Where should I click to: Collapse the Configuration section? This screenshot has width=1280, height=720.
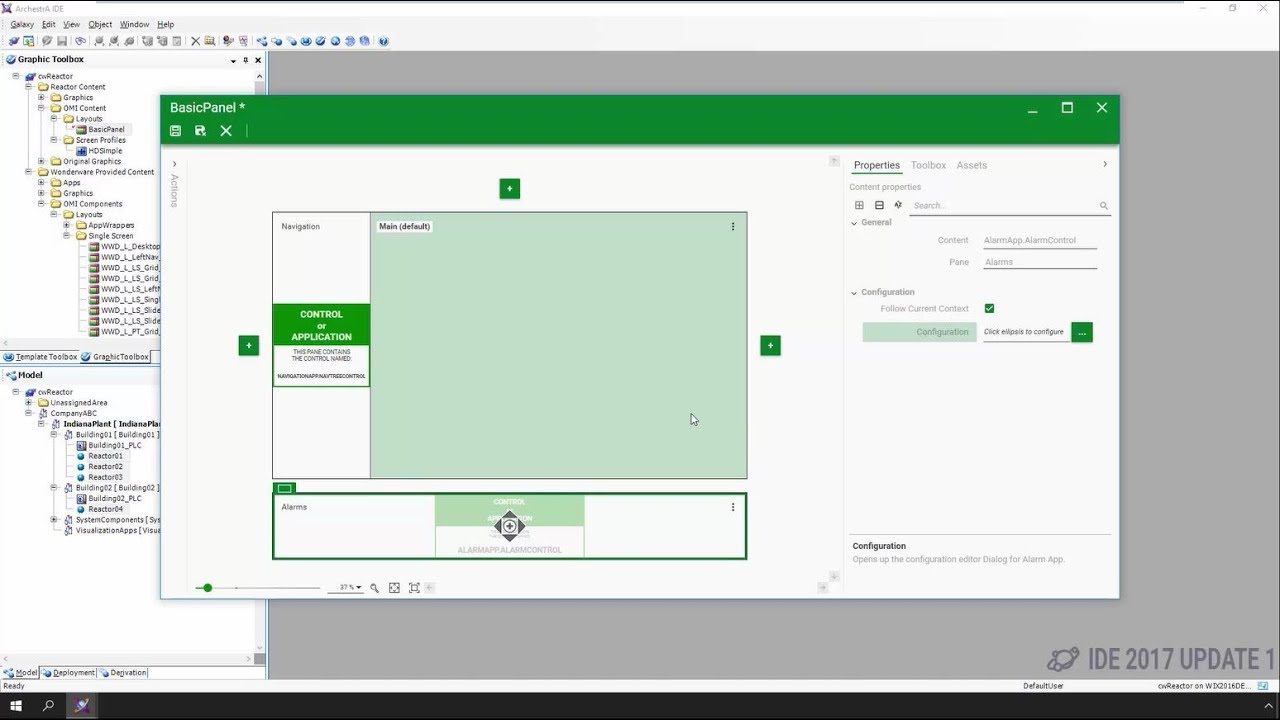[x=854, y=293]
